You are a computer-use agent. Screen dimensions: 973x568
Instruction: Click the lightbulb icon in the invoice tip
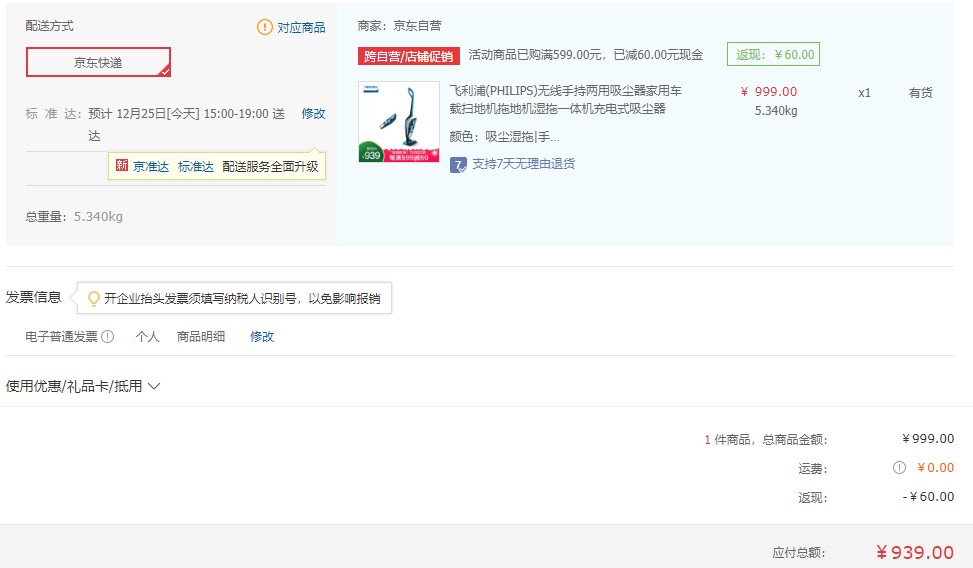(x=94, y=299)
